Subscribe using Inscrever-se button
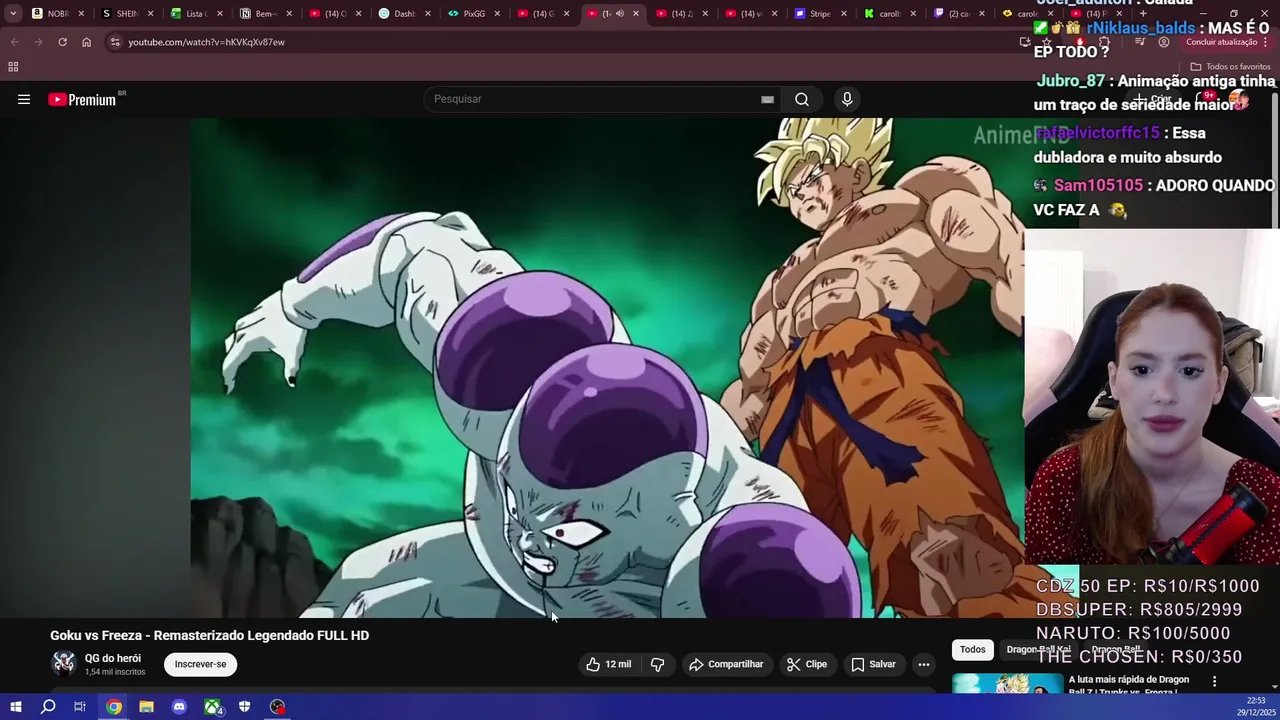Image resolution: width=1280 pixels, height=720 pixels. (200, 664)
